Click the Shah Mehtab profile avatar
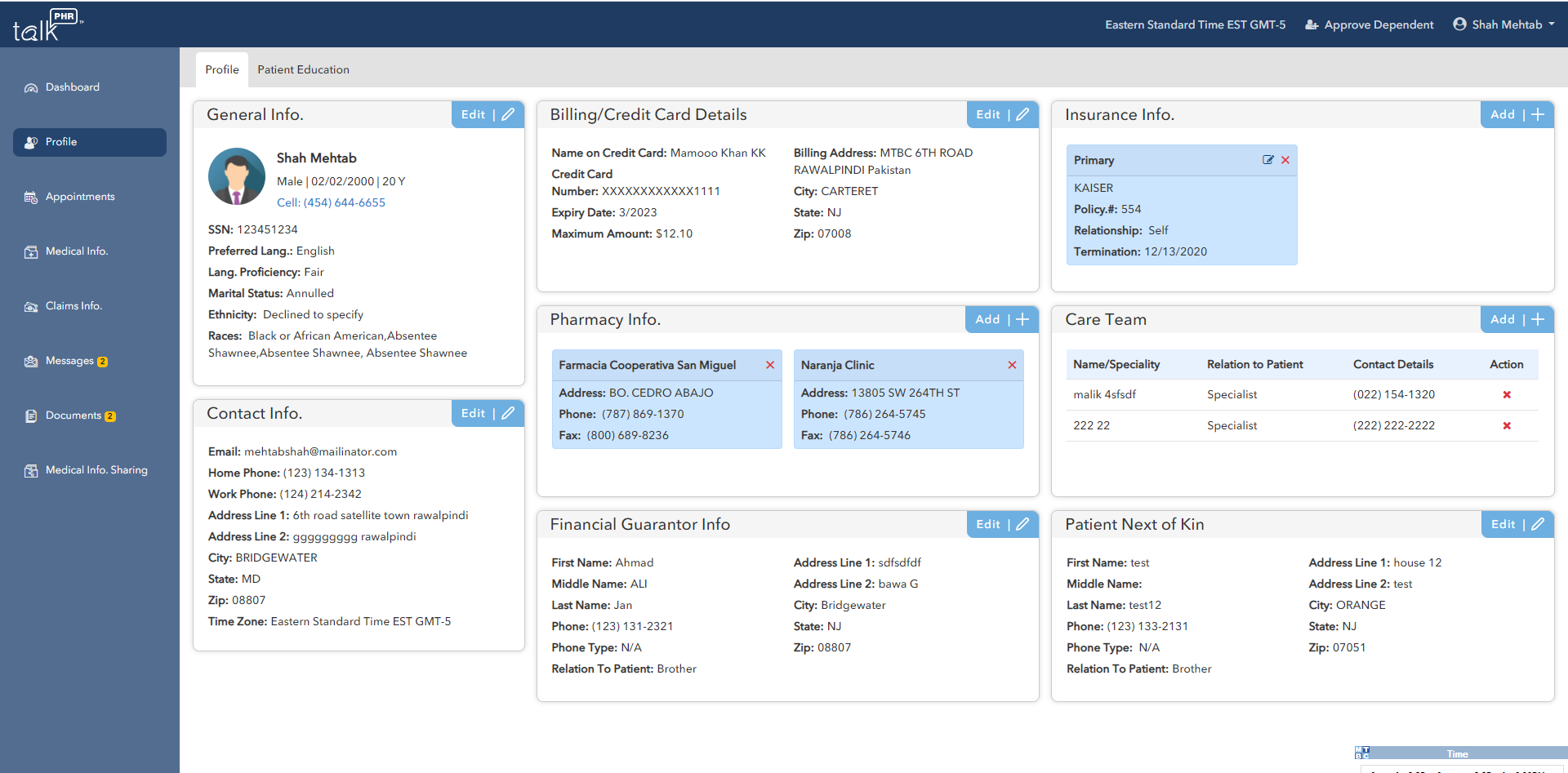Image resolution: width=1568 pixels, height=773 pixels. pyautogui.click(x=237, y=176)
